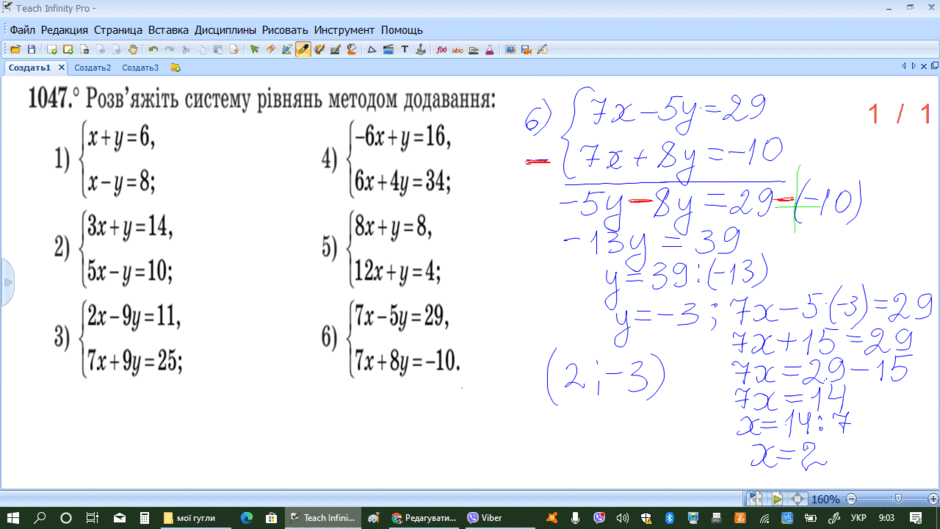Image resolution: width=940 pixels, height=529 pixels.
Task: Click the chemistry flask icon
Action: (x=490, y=50)
